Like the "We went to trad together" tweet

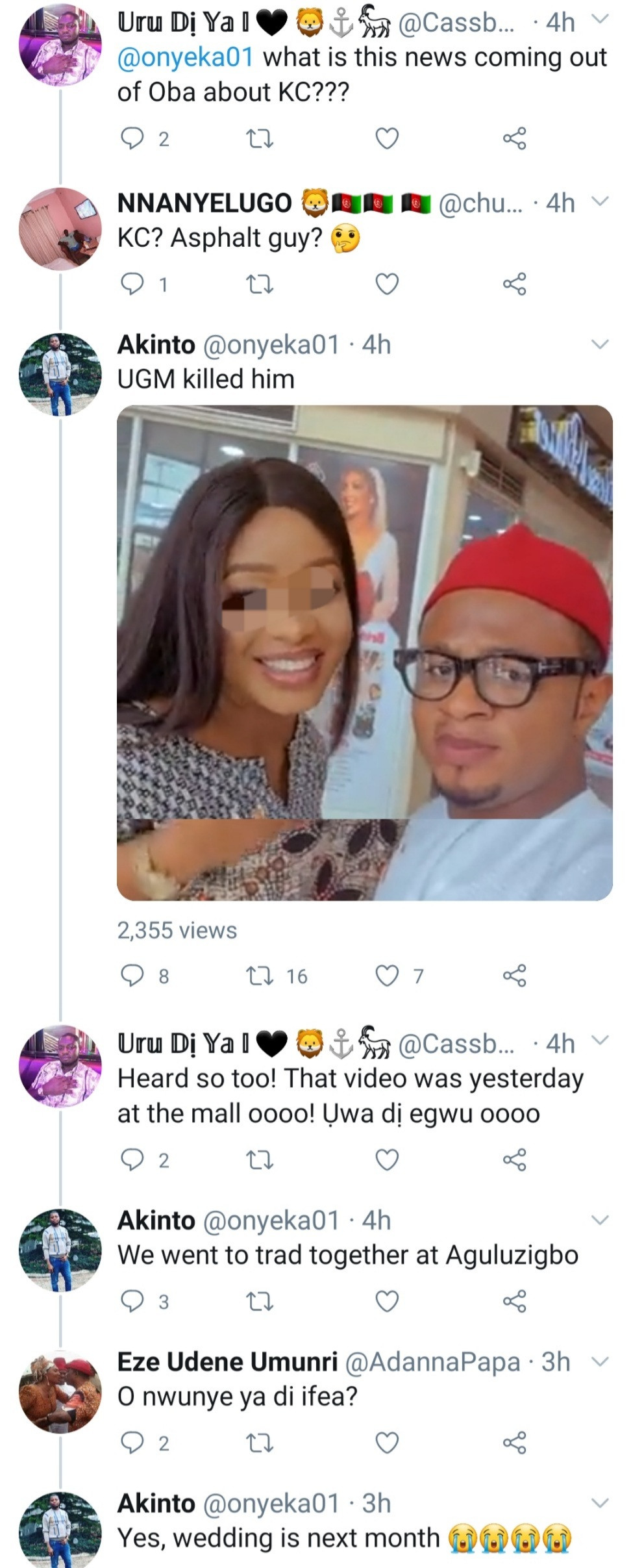tap(388, 1301)
